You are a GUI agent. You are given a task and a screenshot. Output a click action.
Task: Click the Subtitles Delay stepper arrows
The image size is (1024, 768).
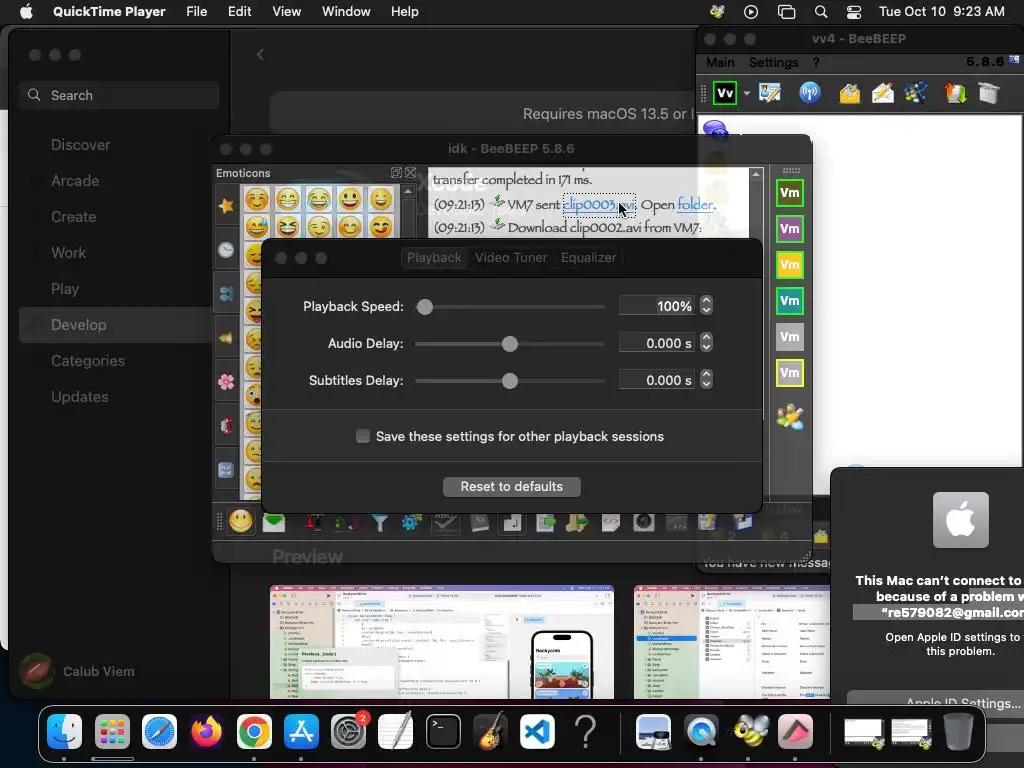click(x=706, y=380)
